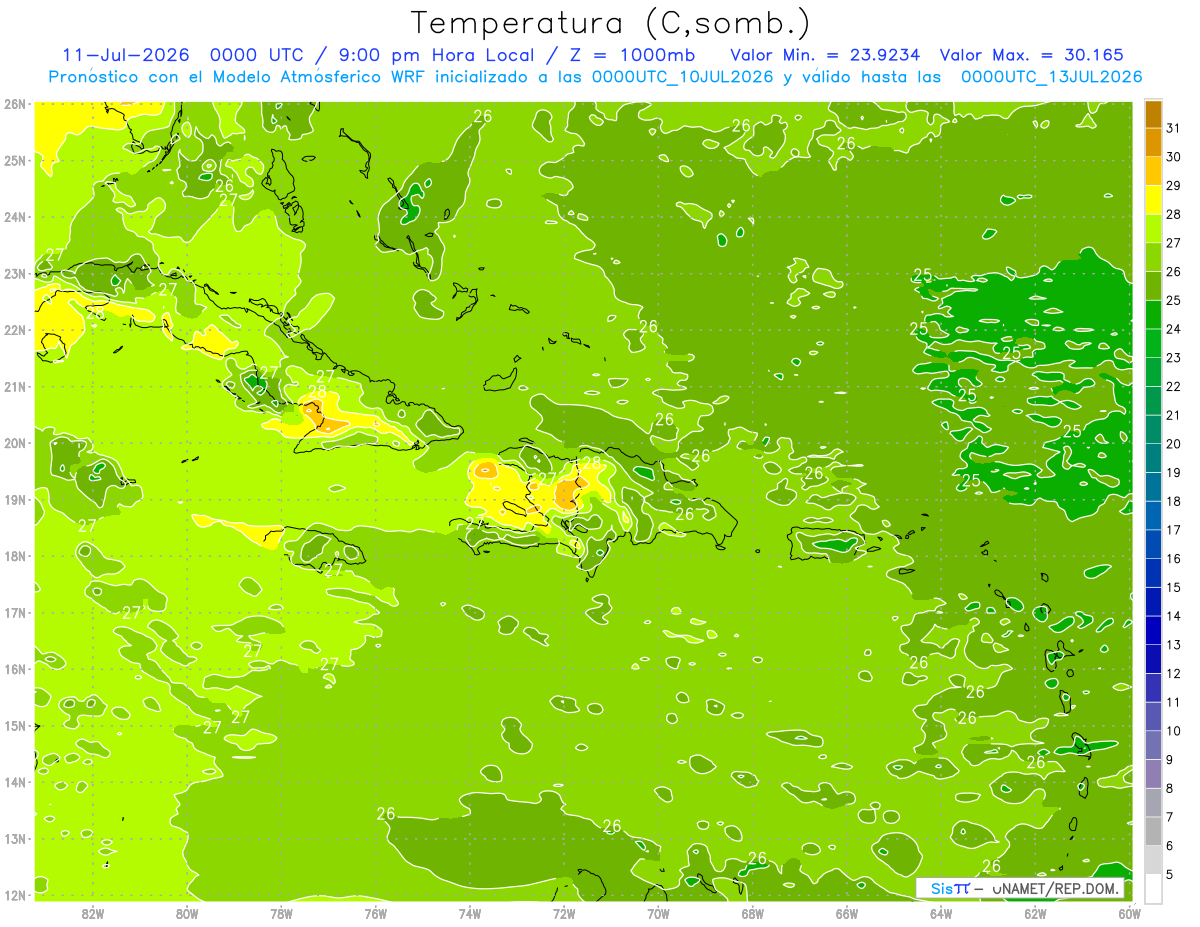Image resolution: width=1200 pixels, height=927 pixels.
Task: Click the "18" label on the color scale
Action: click(x=1174, y=501)
